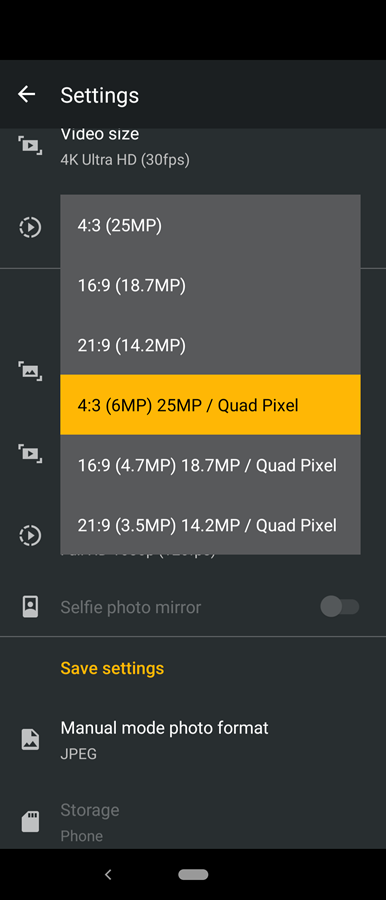Tap the Storage SD card icon
Image resolution: width=386 pixels, height=900 pixels.
[30, 822]
